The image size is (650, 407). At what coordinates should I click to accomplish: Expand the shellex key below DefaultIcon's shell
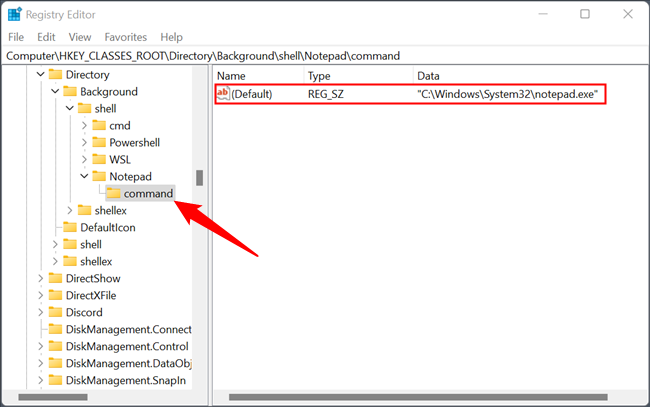click(55, 262)
